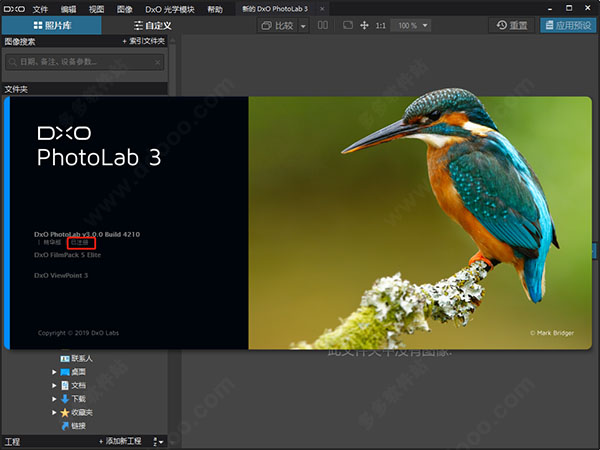Click the © Mark Bridger credit
The image size is (600, 450).
tap(552, 333)
